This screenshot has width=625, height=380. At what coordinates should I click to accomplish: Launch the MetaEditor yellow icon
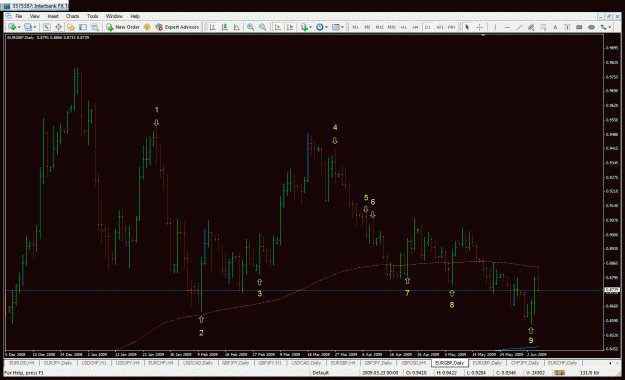(147, 27)
